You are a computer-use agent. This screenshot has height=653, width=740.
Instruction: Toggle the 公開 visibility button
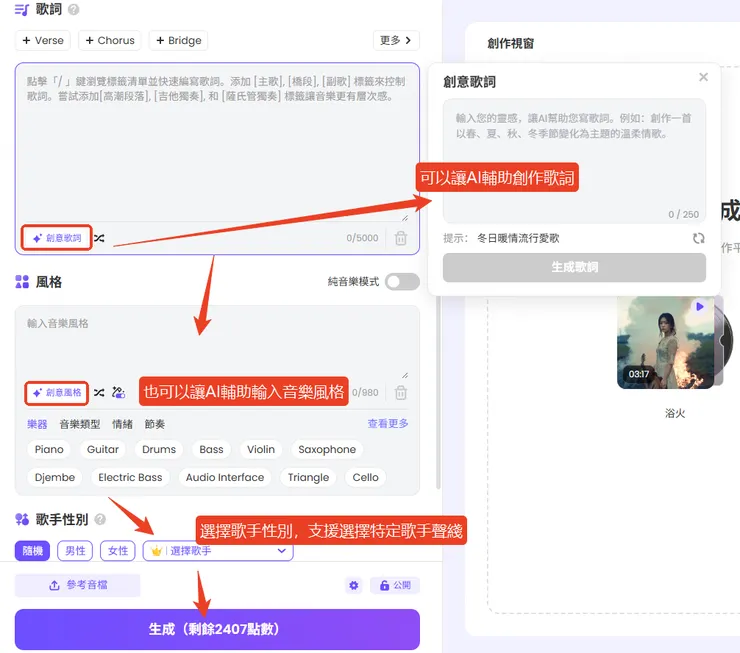tap(395, 586)
